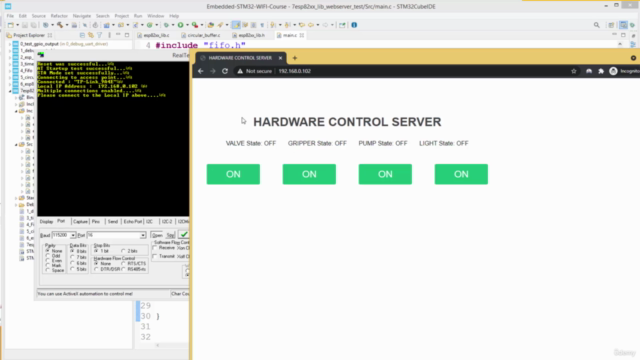Expand the 4_Fifo project node
This screenshot has height=360, width=640.
10,71
